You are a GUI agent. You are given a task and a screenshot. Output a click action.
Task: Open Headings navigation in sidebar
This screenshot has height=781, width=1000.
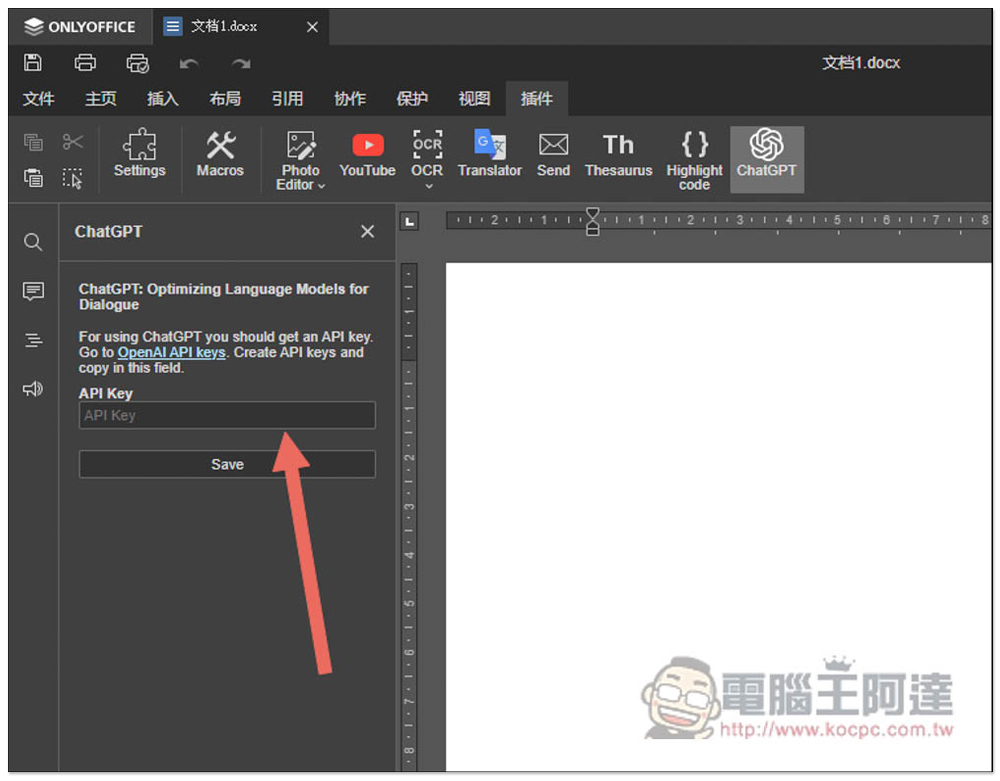33,340
